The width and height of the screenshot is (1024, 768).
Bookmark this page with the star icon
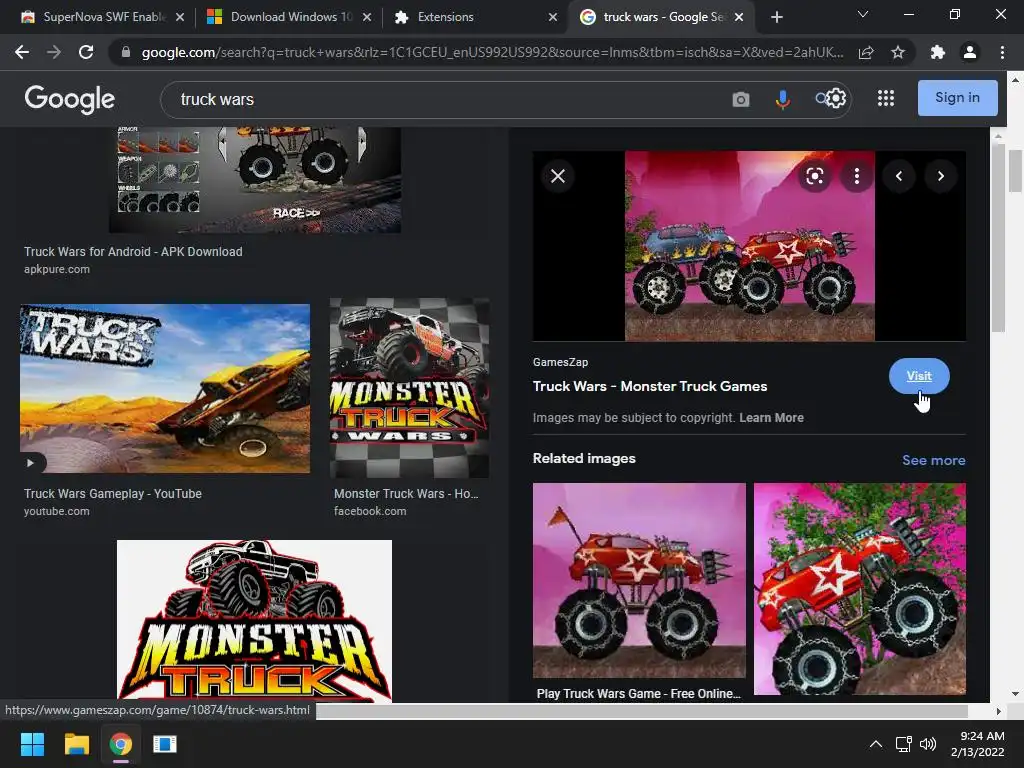[x=898, y=52]
